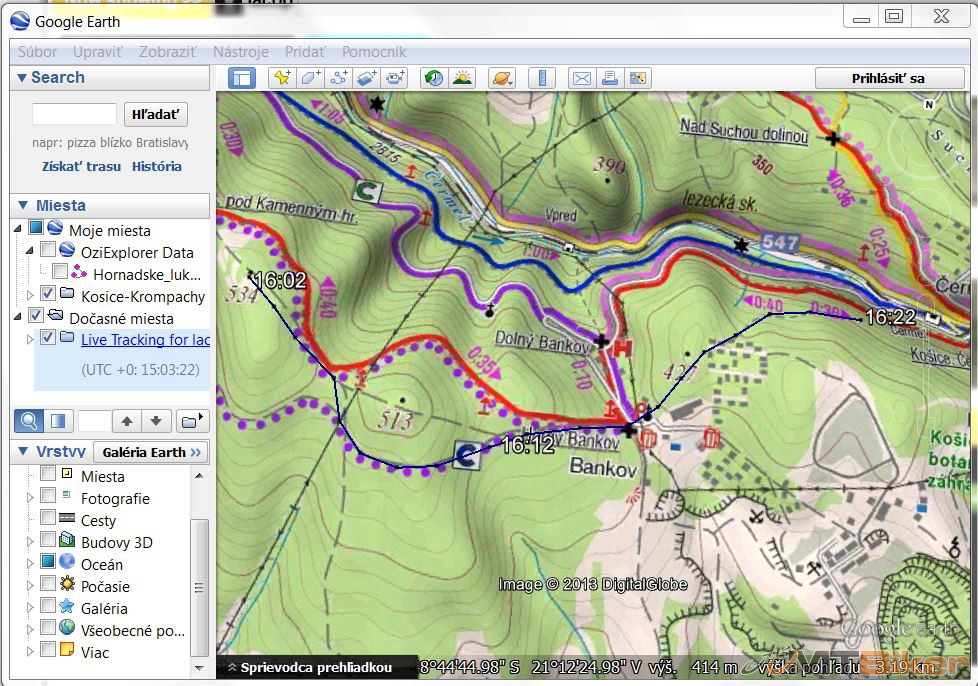Open the planet switcher dropdown
This screenshot has height=686, width=978.
point(501,78)
